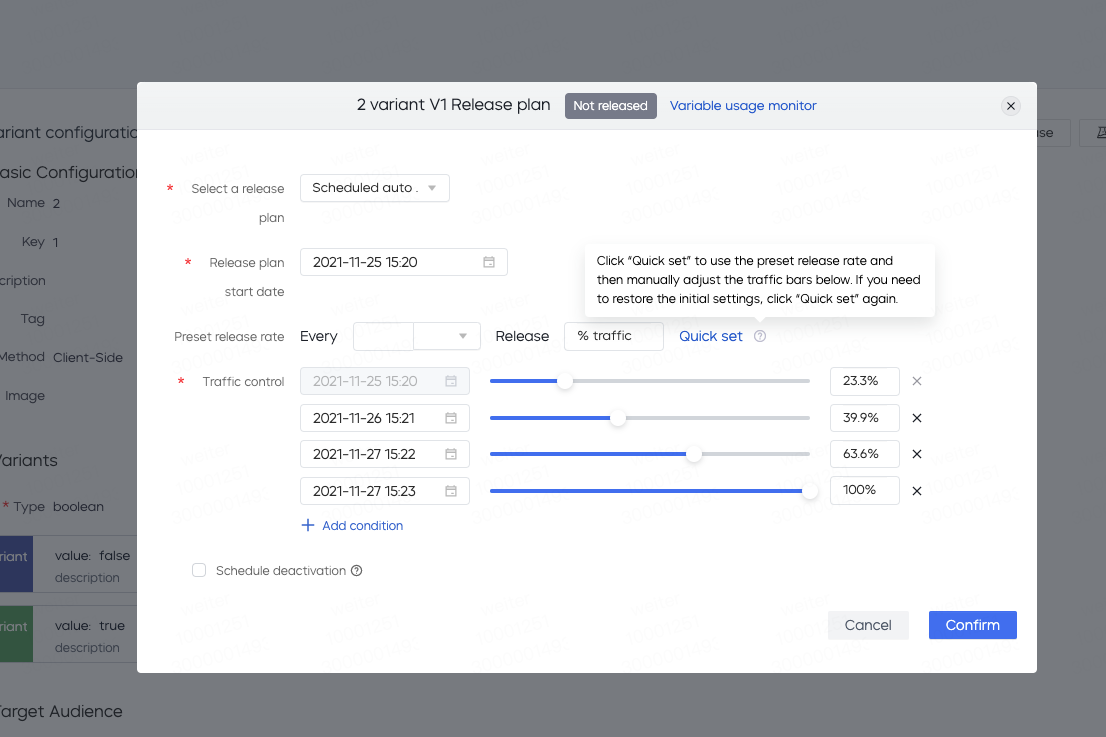Open calendar icon for 2021-11-25 15:20 traffic row
Screen dimensions: 1106x737
click(451, 381)
